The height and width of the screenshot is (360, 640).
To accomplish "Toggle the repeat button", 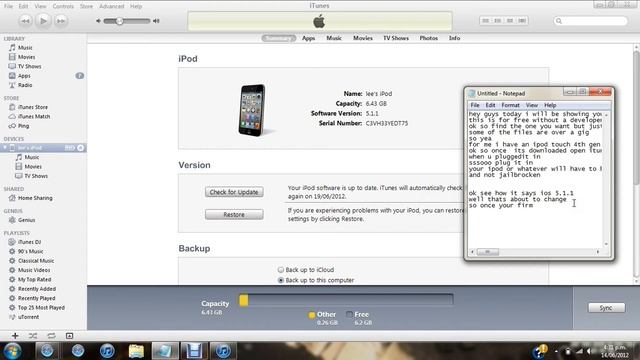I will (x=51, y=336).
